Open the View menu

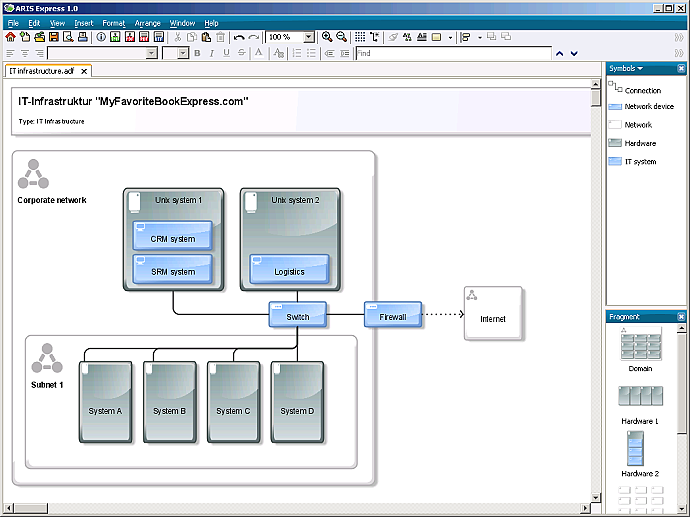click(57, 23)
